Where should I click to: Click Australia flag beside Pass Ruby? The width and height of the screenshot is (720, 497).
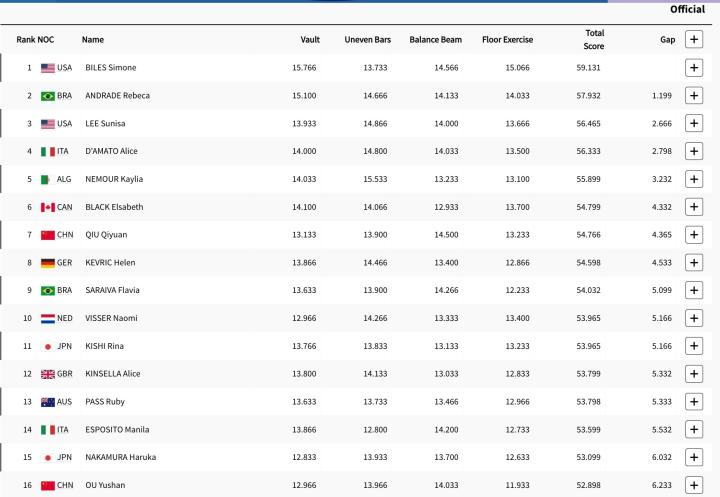click(x=48, y=402)
